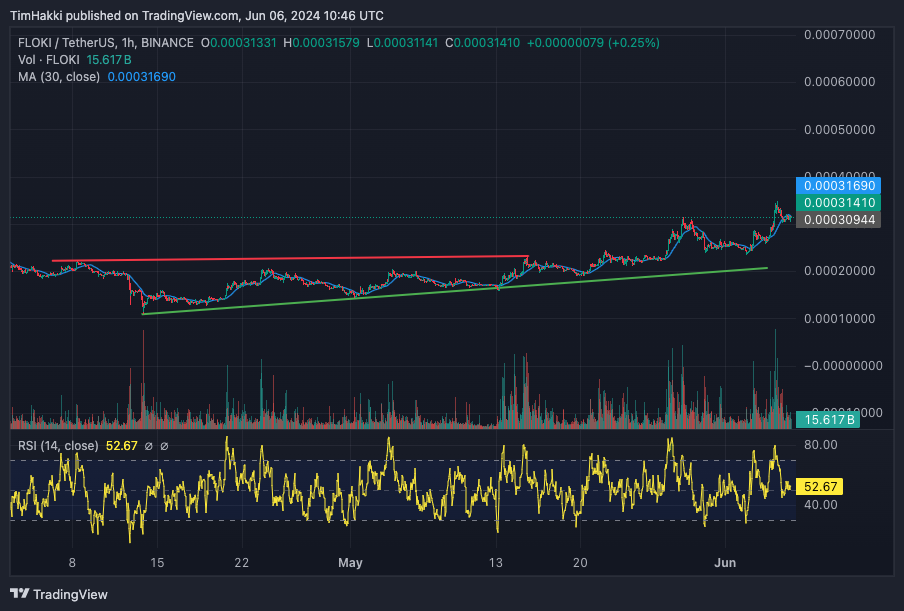Click the 40.00 RSI axis label
The width and height of the screenshot is (904, 611).
tap(821, 505)
